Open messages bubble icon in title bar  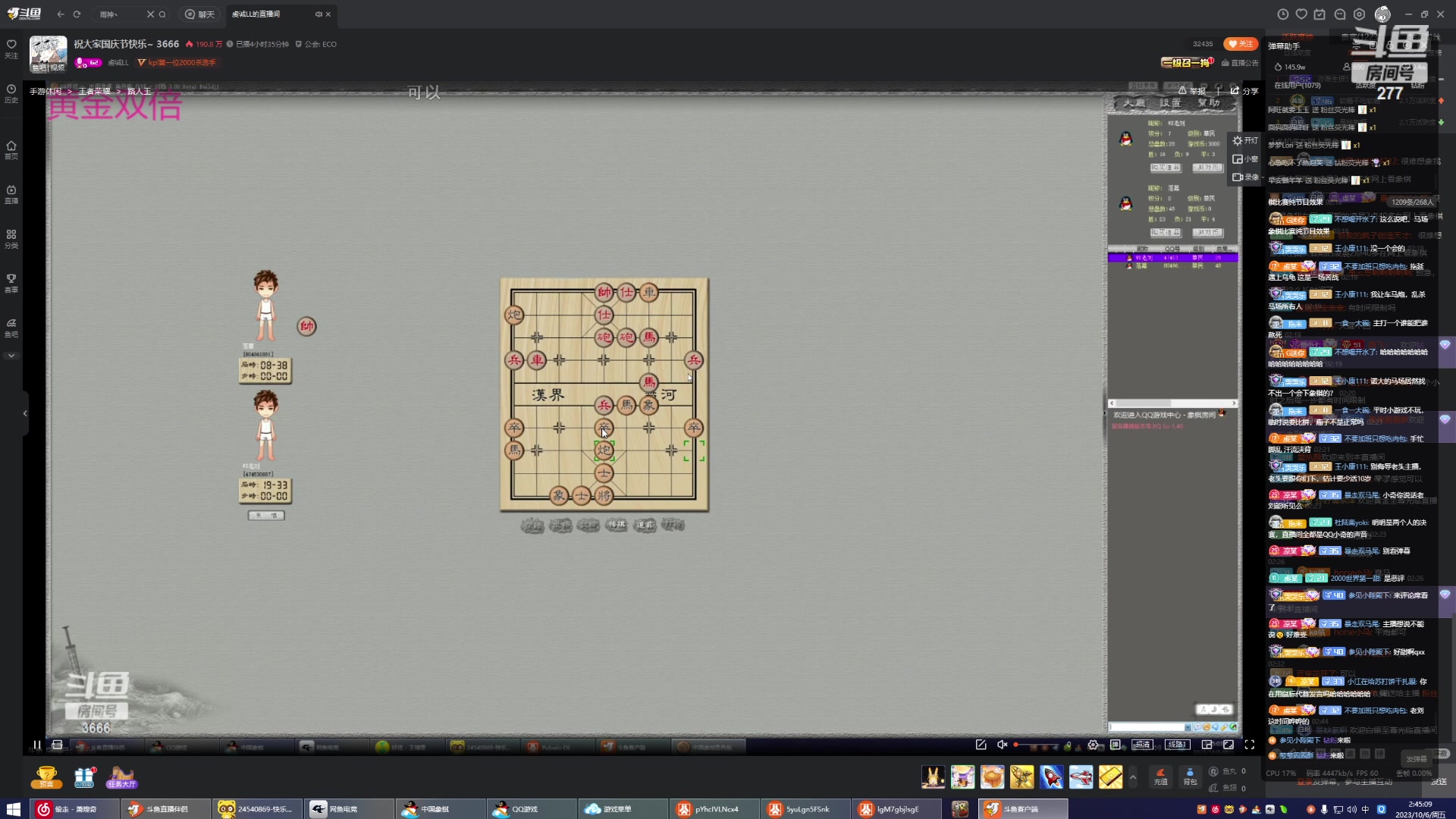pyautogui.click(x=1340, y=14)
